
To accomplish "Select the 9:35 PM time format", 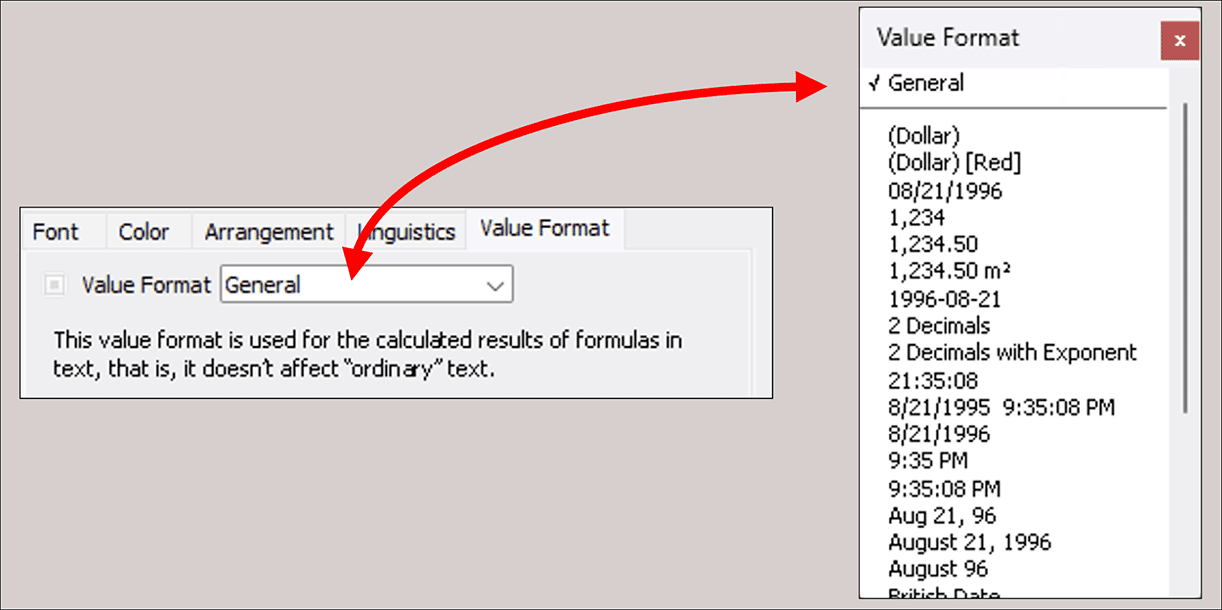I will pos(928,461).
